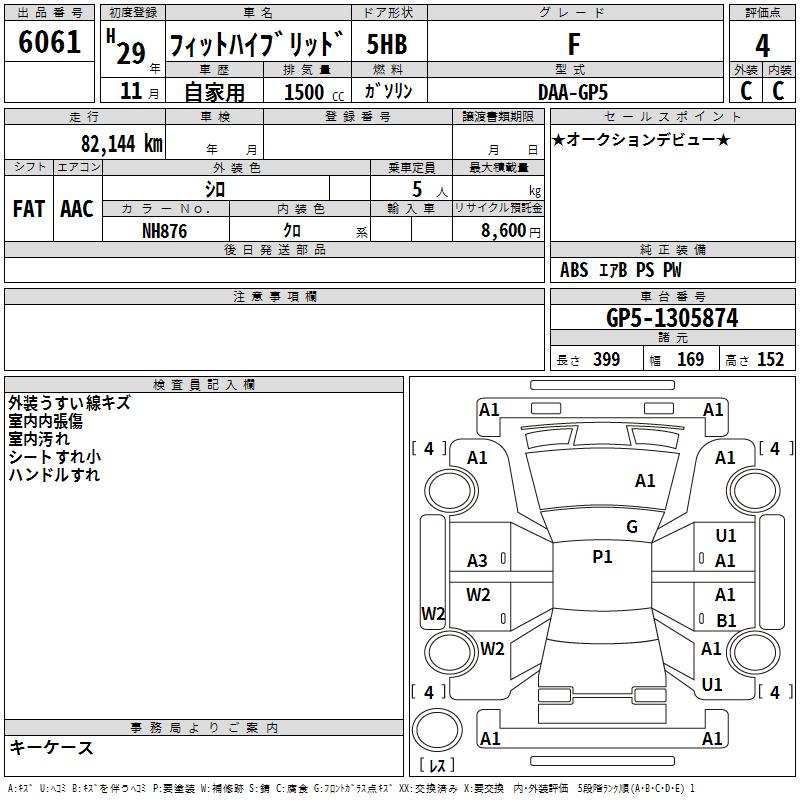800x800 pixels.
Task: Click the 検査員記入欄 header
Action: point(204,385)
